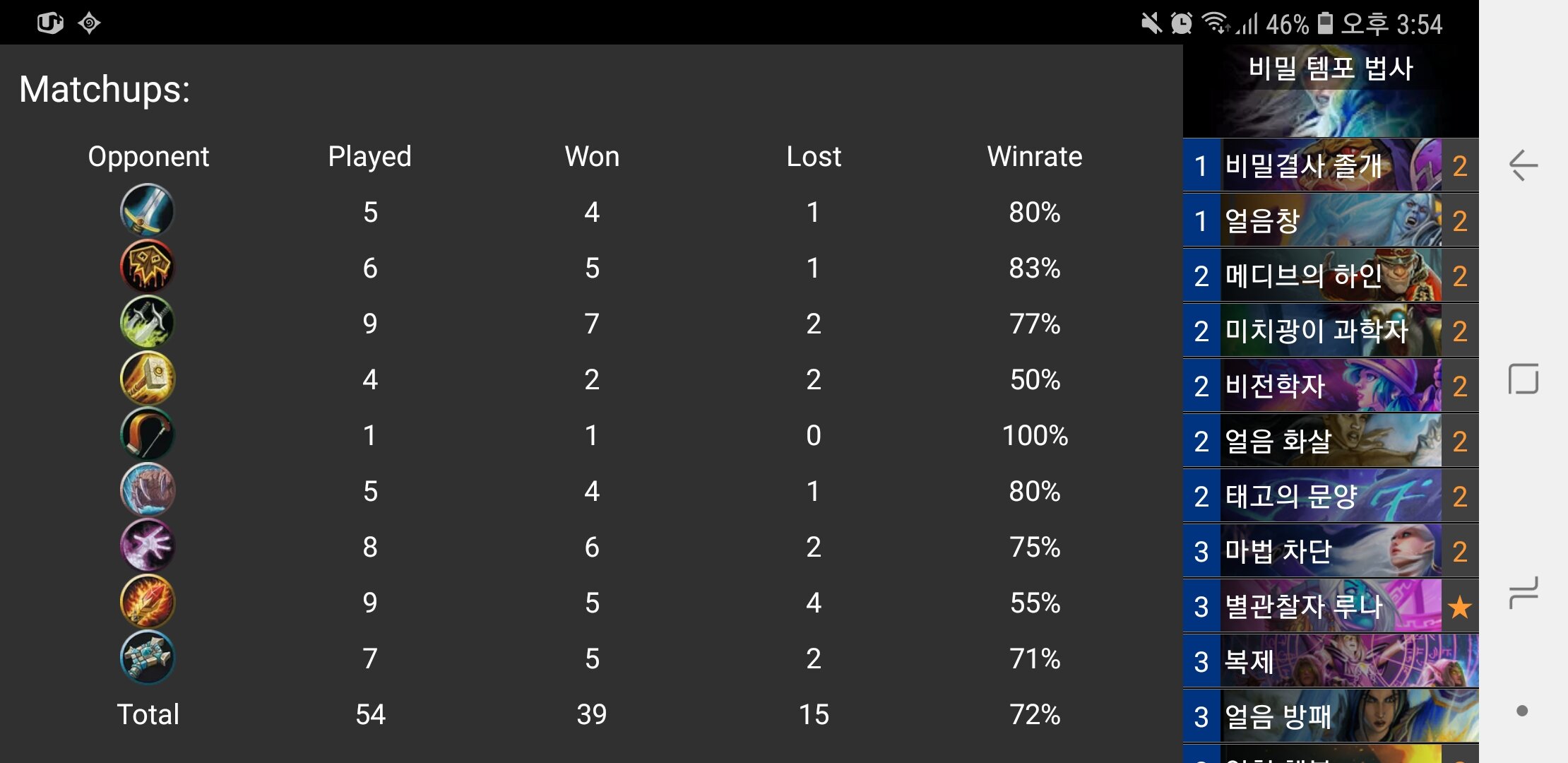The height and width of the screenshot is (763, 1568).
Task: Tap the 얼음창 card entry
Action: tap(1331, 220)
